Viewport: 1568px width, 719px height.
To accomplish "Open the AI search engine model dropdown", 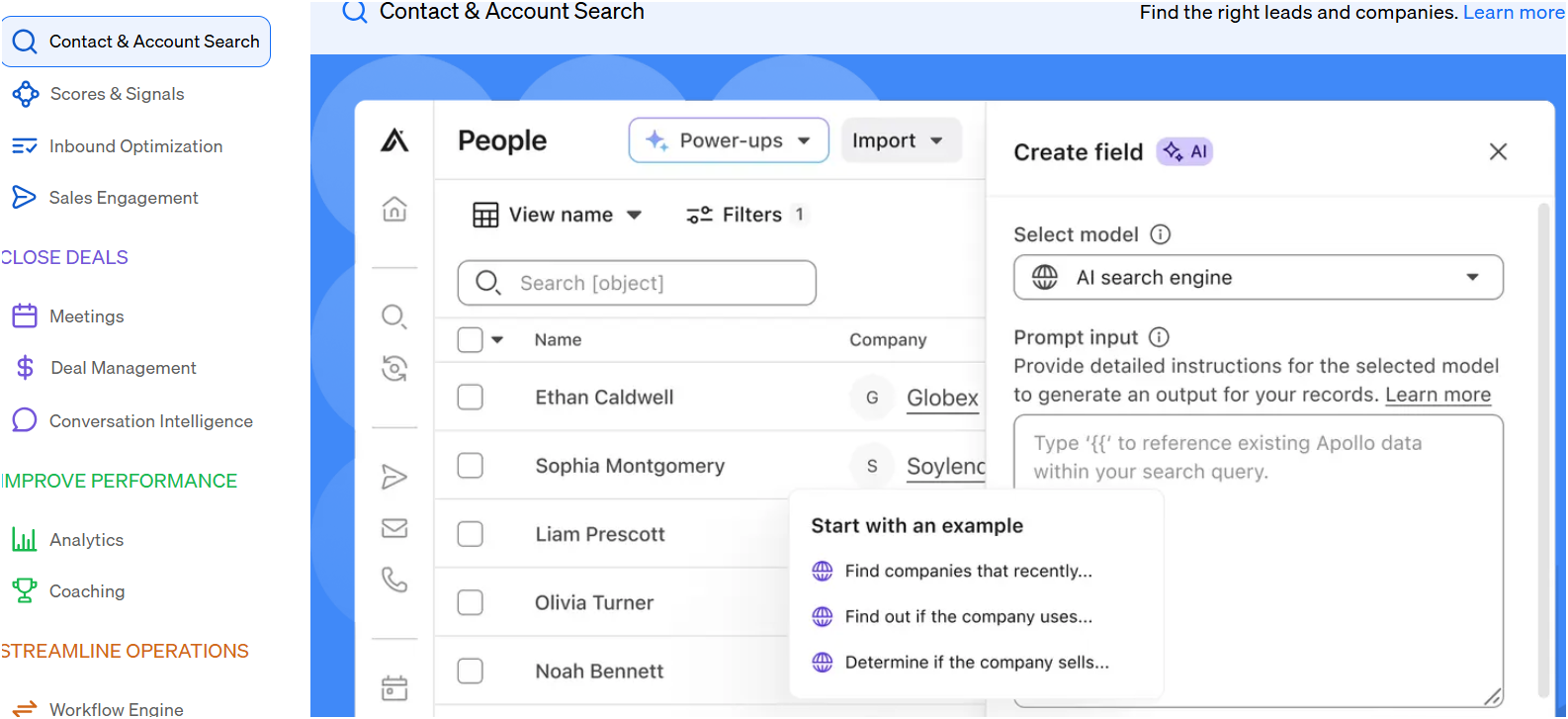I will (1258, 277).
